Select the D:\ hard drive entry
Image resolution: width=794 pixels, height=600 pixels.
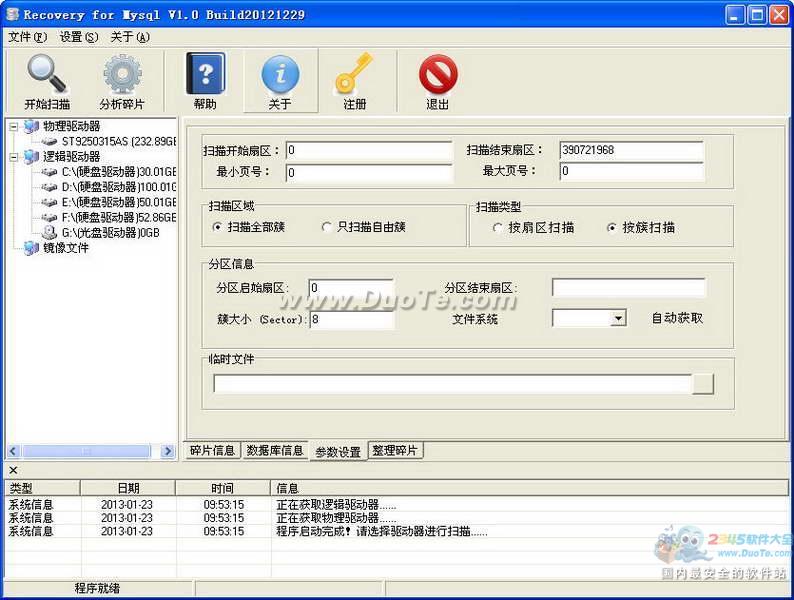[x=109, y=187]
